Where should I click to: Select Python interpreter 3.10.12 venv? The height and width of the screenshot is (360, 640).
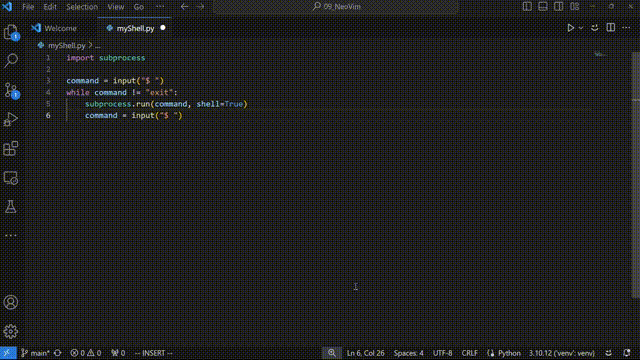562,353
